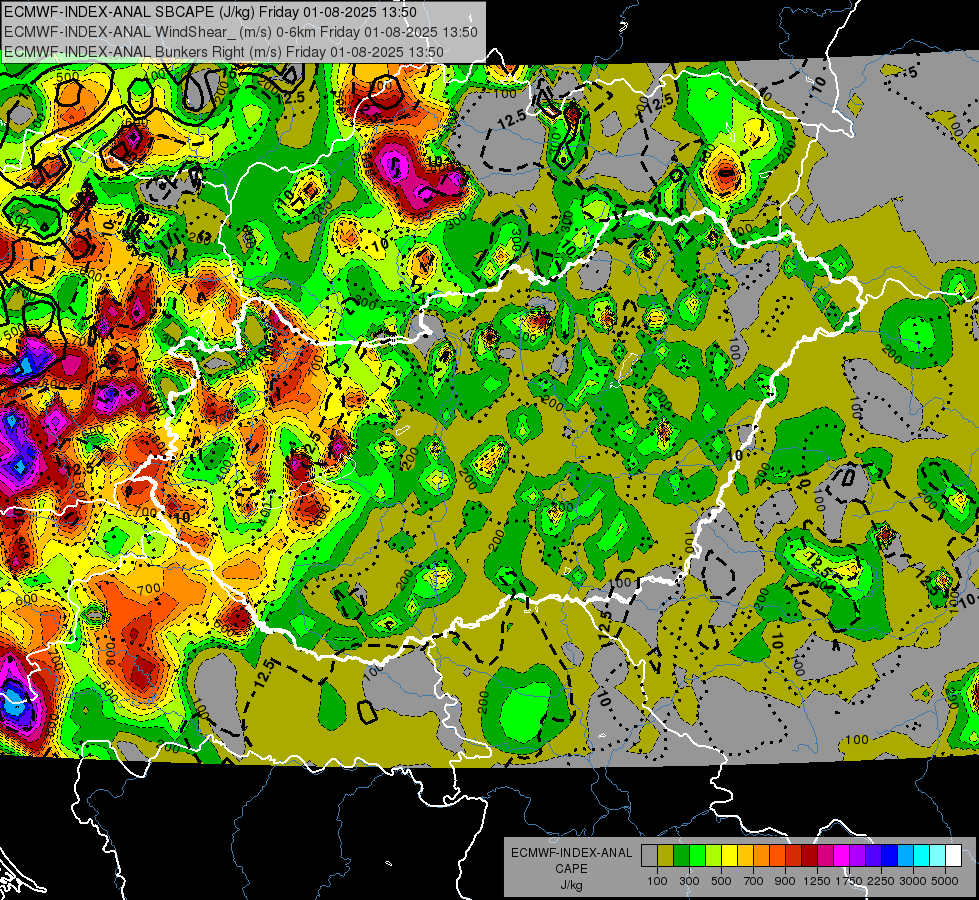Select the sky blue swatch before the 3000 tick
Image resolution: width=979 pixels, height=900 pixels.
pyautogui.click(x=905, y=855)
